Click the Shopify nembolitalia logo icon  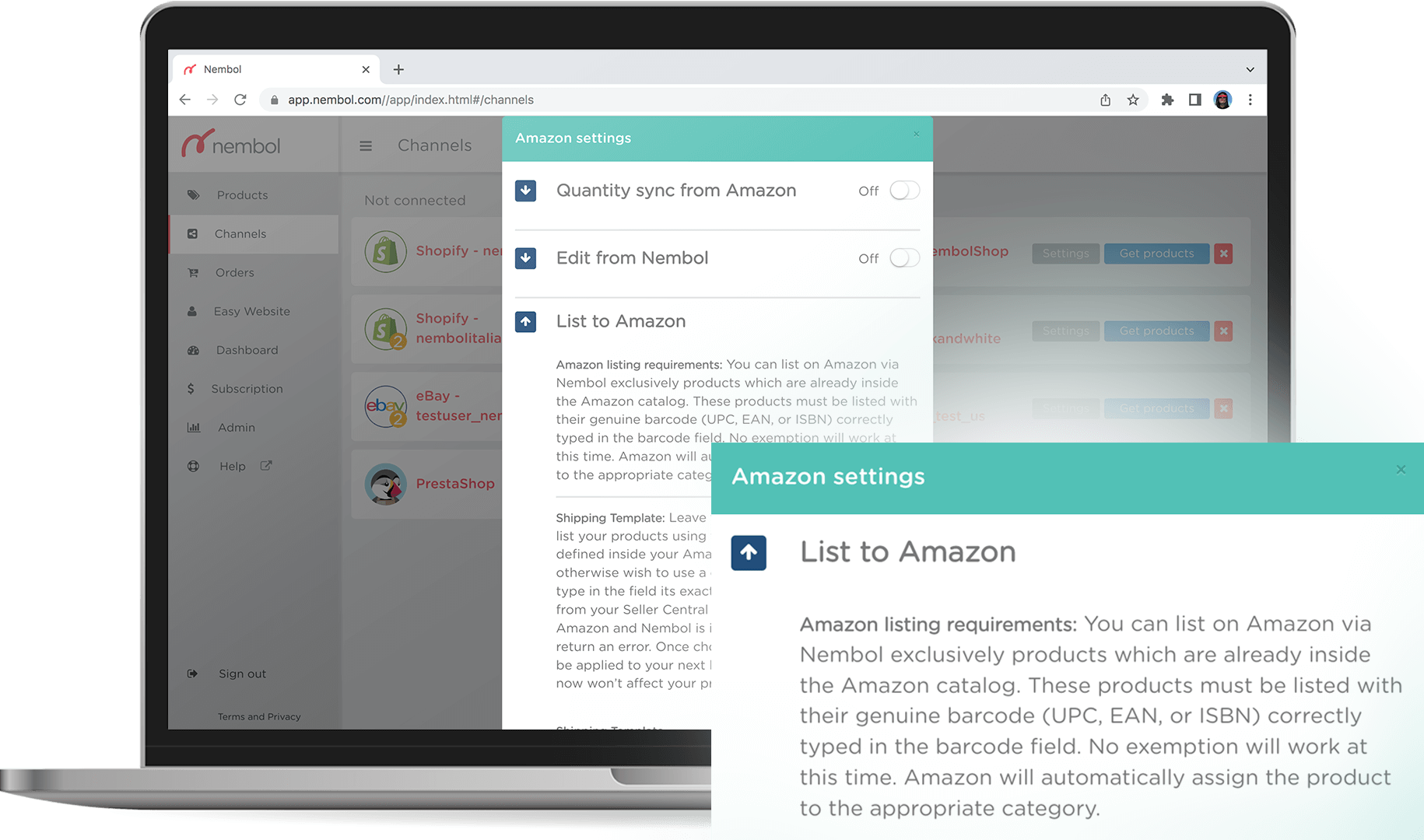click(386, 329)
